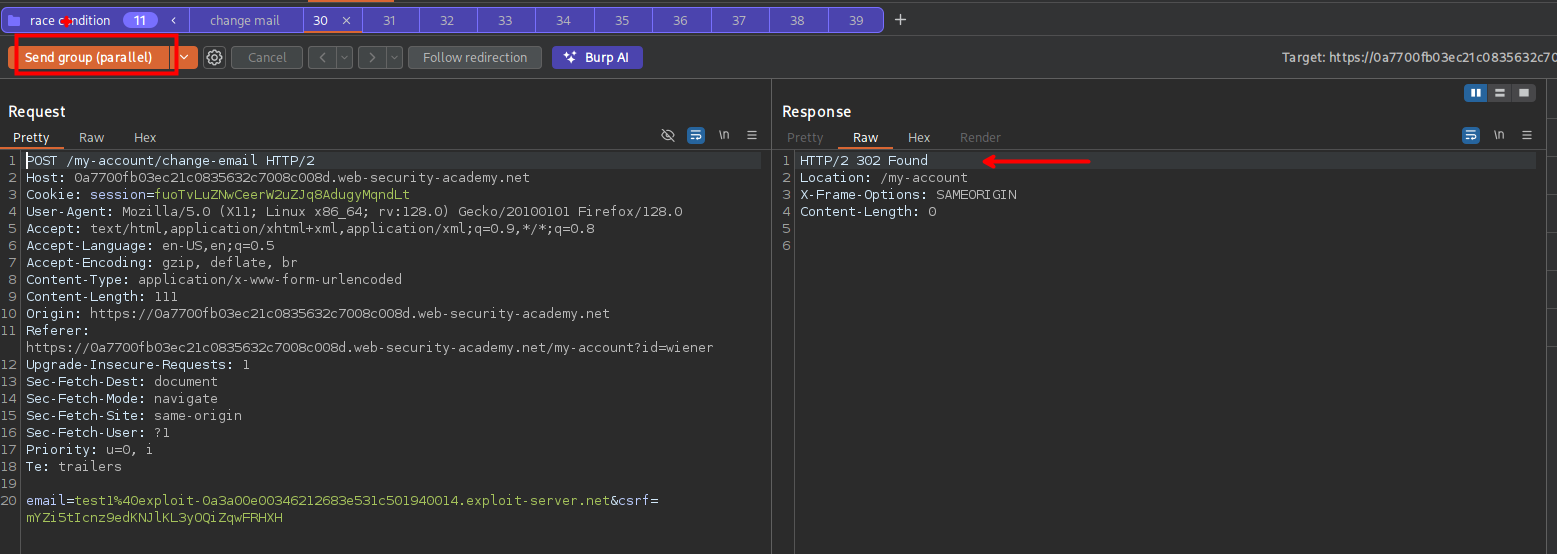
Task: Open the back history dropdown arrow
Action: (345, 58)
